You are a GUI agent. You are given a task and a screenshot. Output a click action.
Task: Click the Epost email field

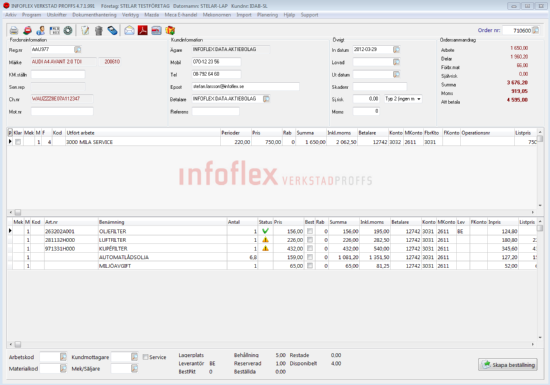pyautogui.click(x=245, y=87)
